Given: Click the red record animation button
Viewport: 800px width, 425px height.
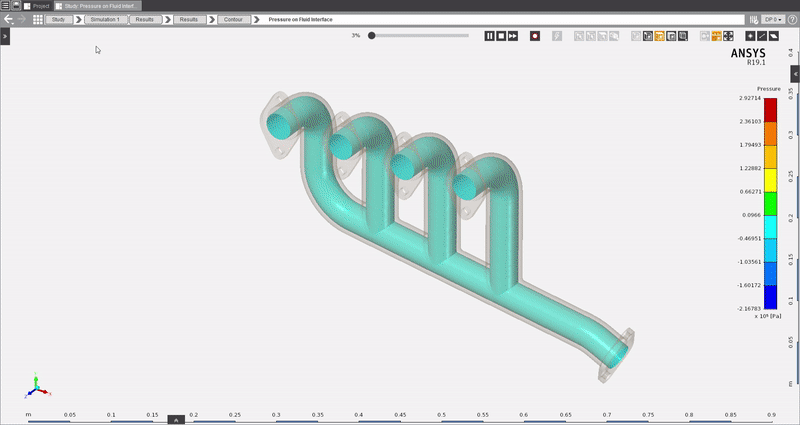Looking at the screenshot, I should (535, 36).
